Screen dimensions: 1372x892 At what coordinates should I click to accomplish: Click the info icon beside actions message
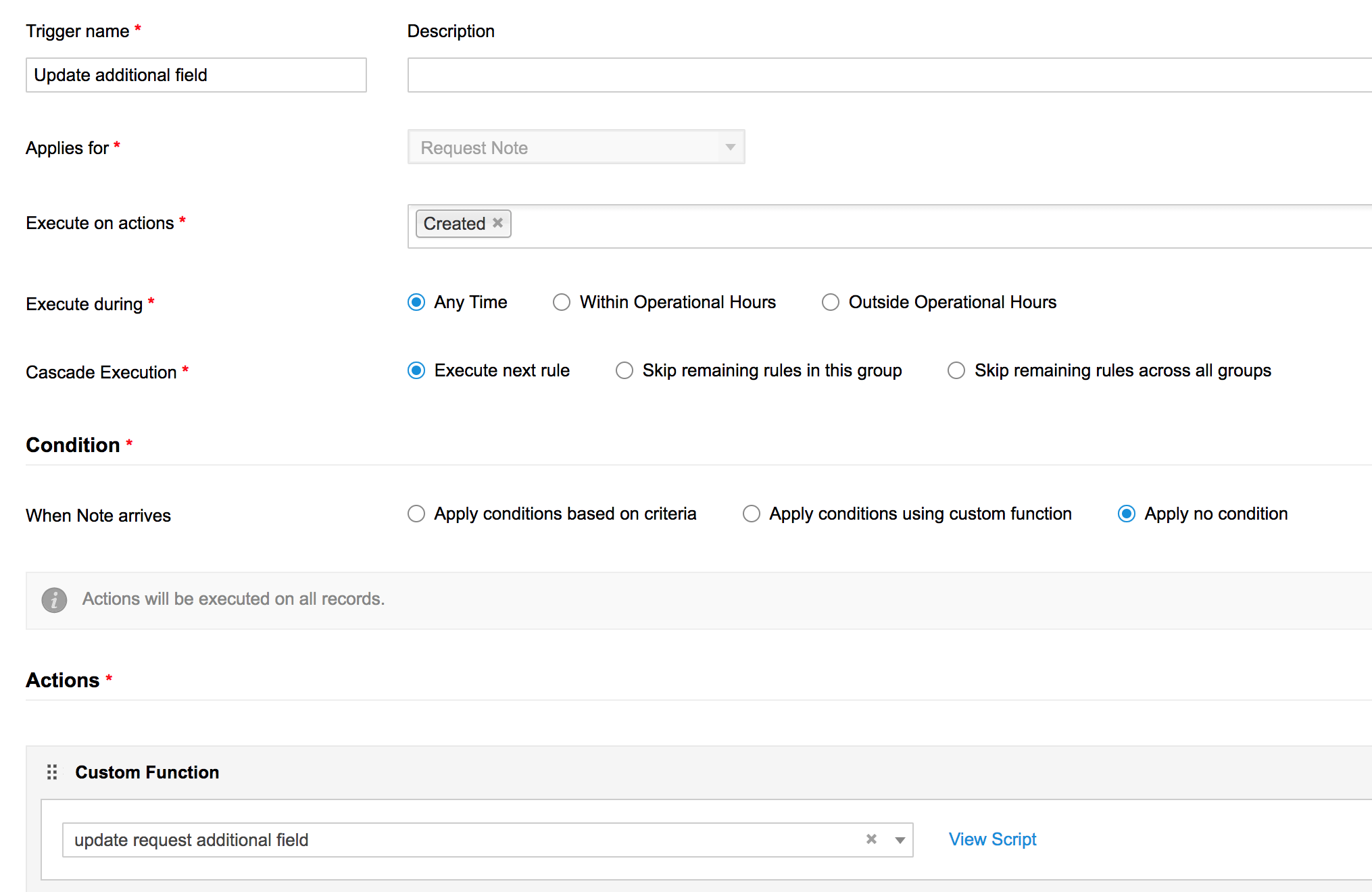pyautogui.click(x=54, y=599)
